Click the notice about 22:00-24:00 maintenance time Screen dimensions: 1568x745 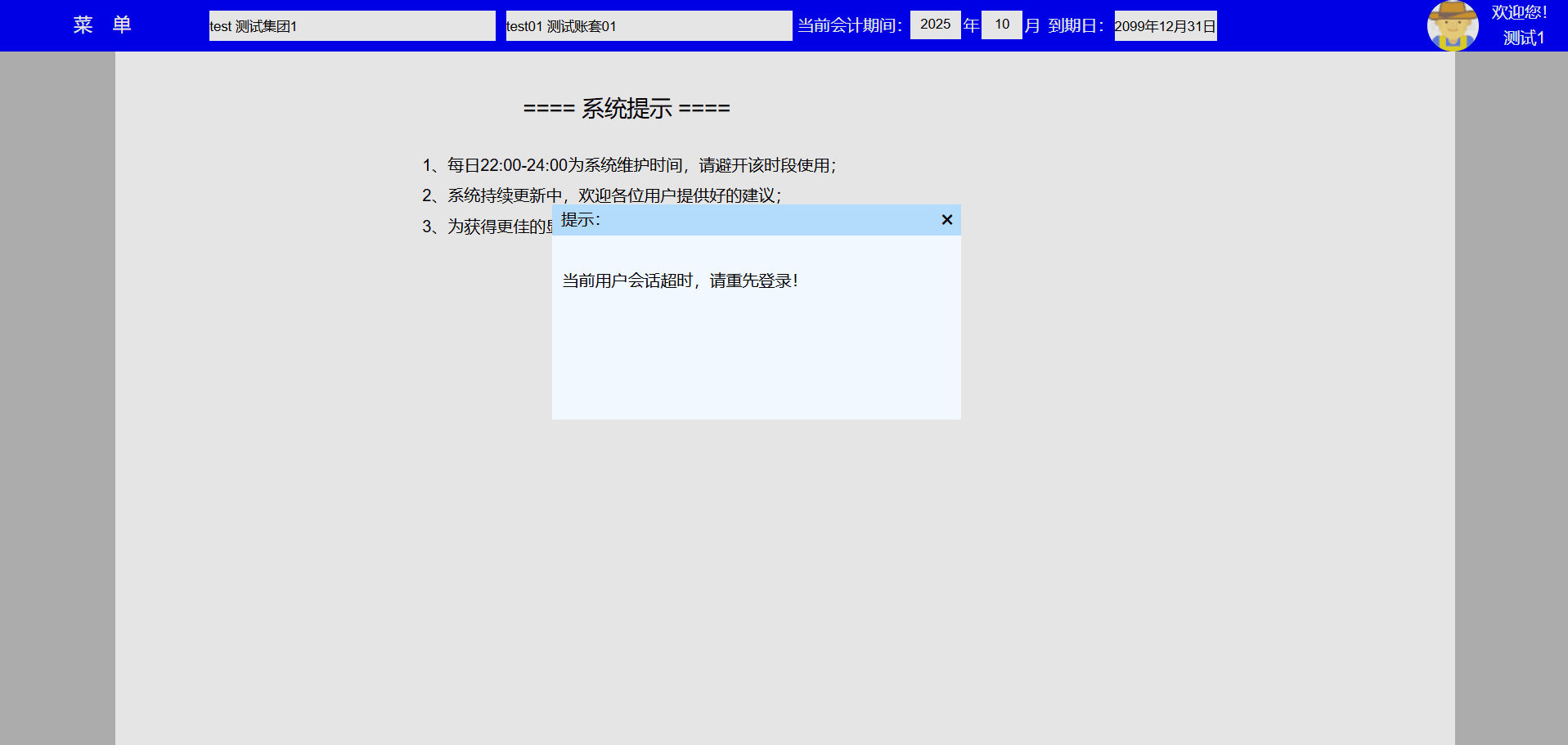629,166
